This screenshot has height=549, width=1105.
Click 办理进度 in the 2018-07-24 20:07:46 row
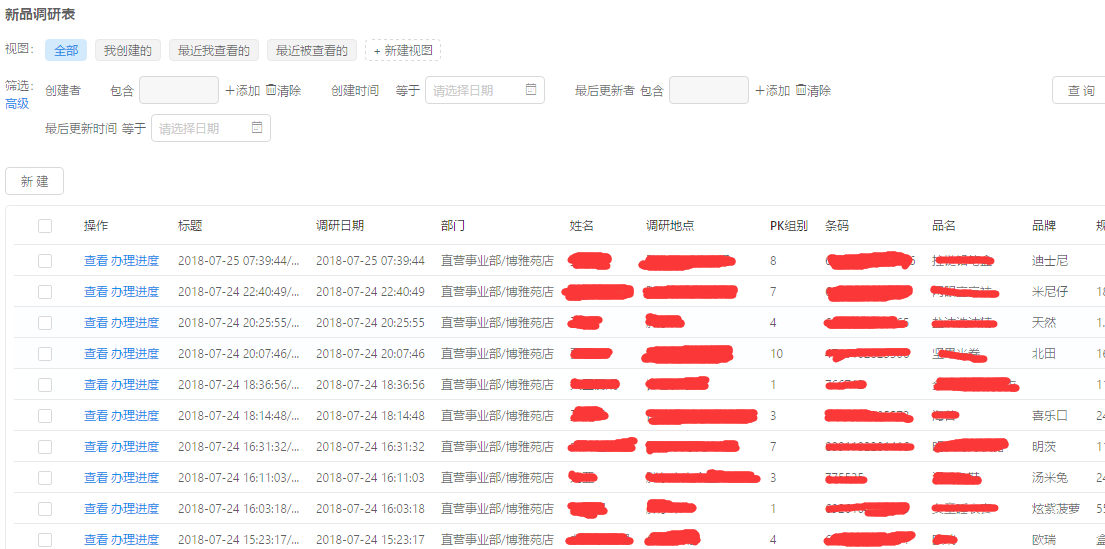point(135,354)
